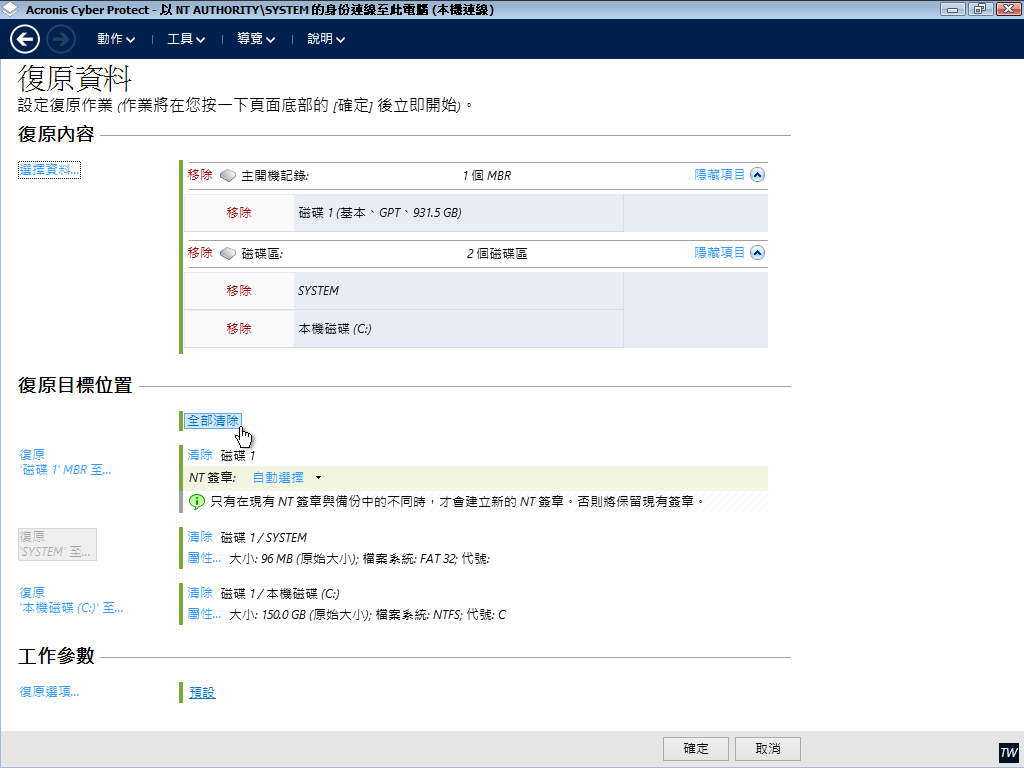Screen dimensions: 1024x768
Task: Click the forward navigation arrow icon
Action: tap(61, 39)
